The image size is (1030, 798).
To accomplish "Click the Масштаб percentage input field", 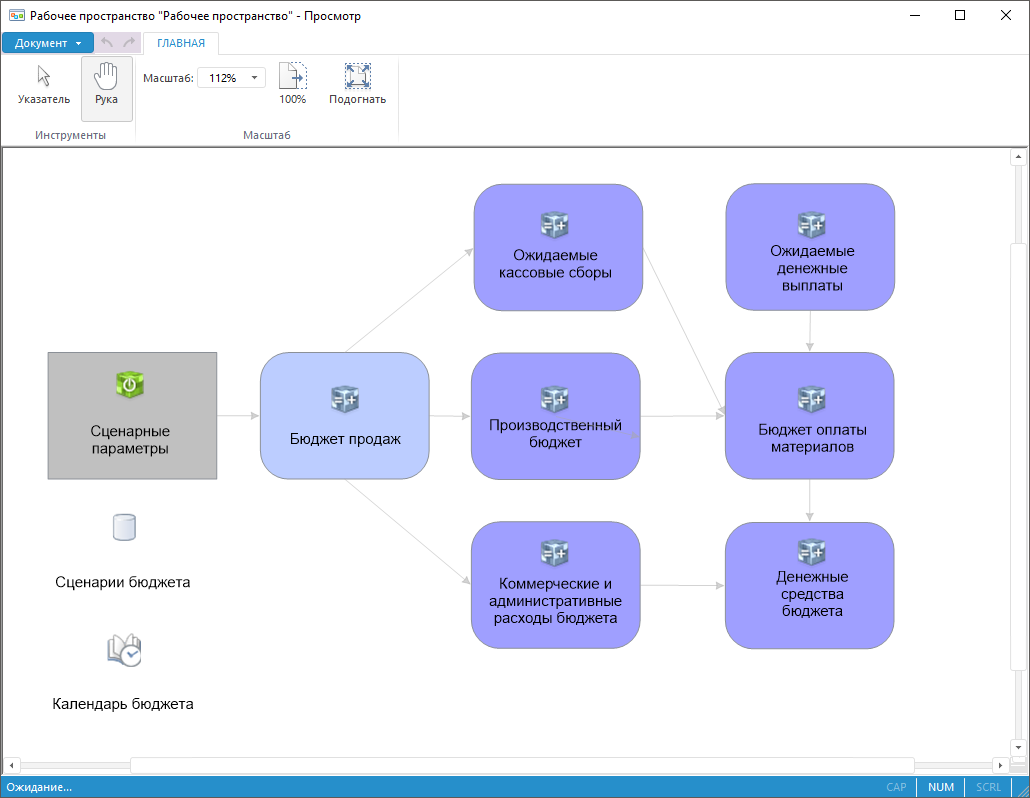I will tap(223, 78).
